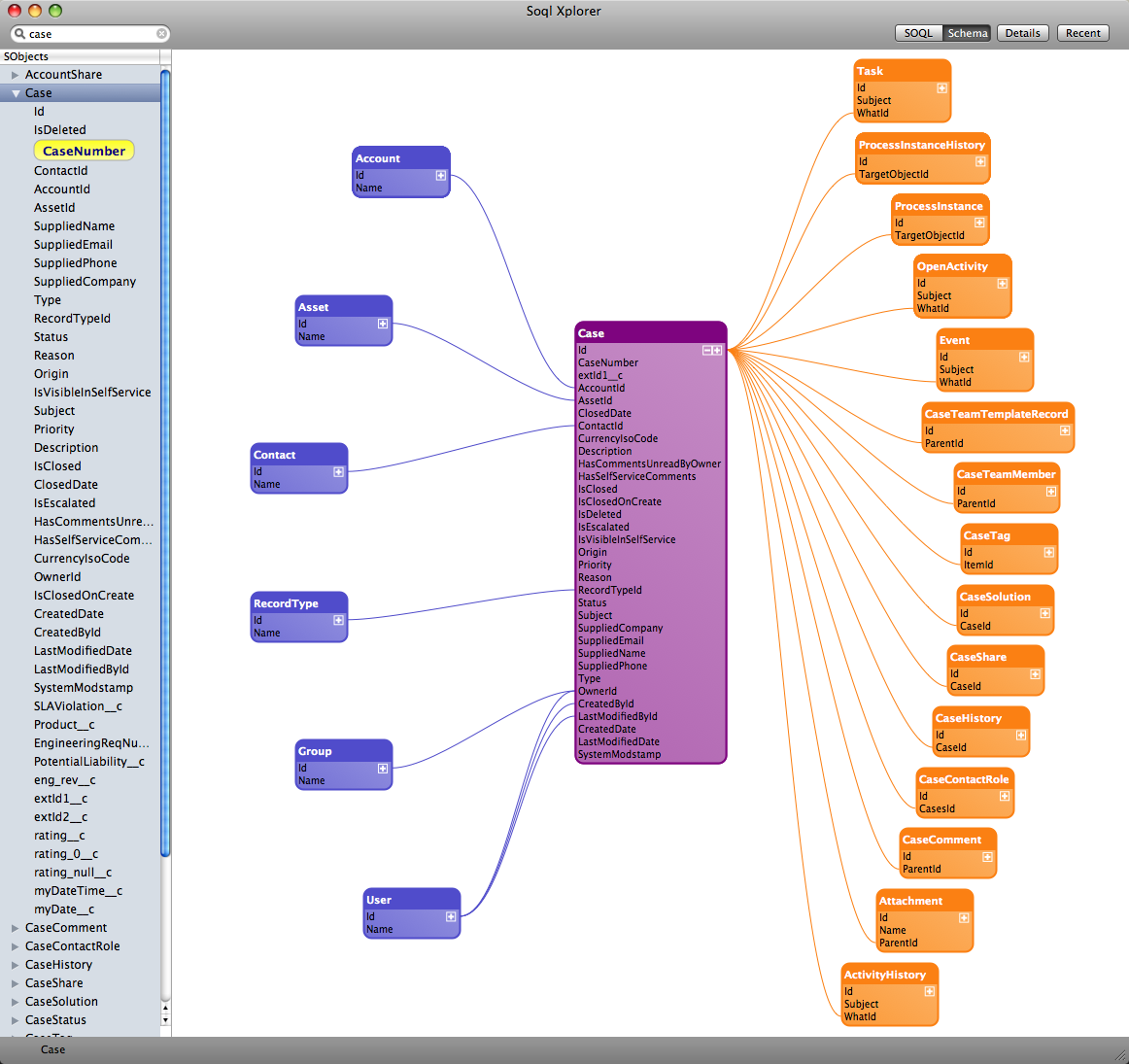Image resolution: width=1129 pixels, height=1064 pixels.
Task: Click the magnifier icon in search field
Action: [x=19, y=33]
